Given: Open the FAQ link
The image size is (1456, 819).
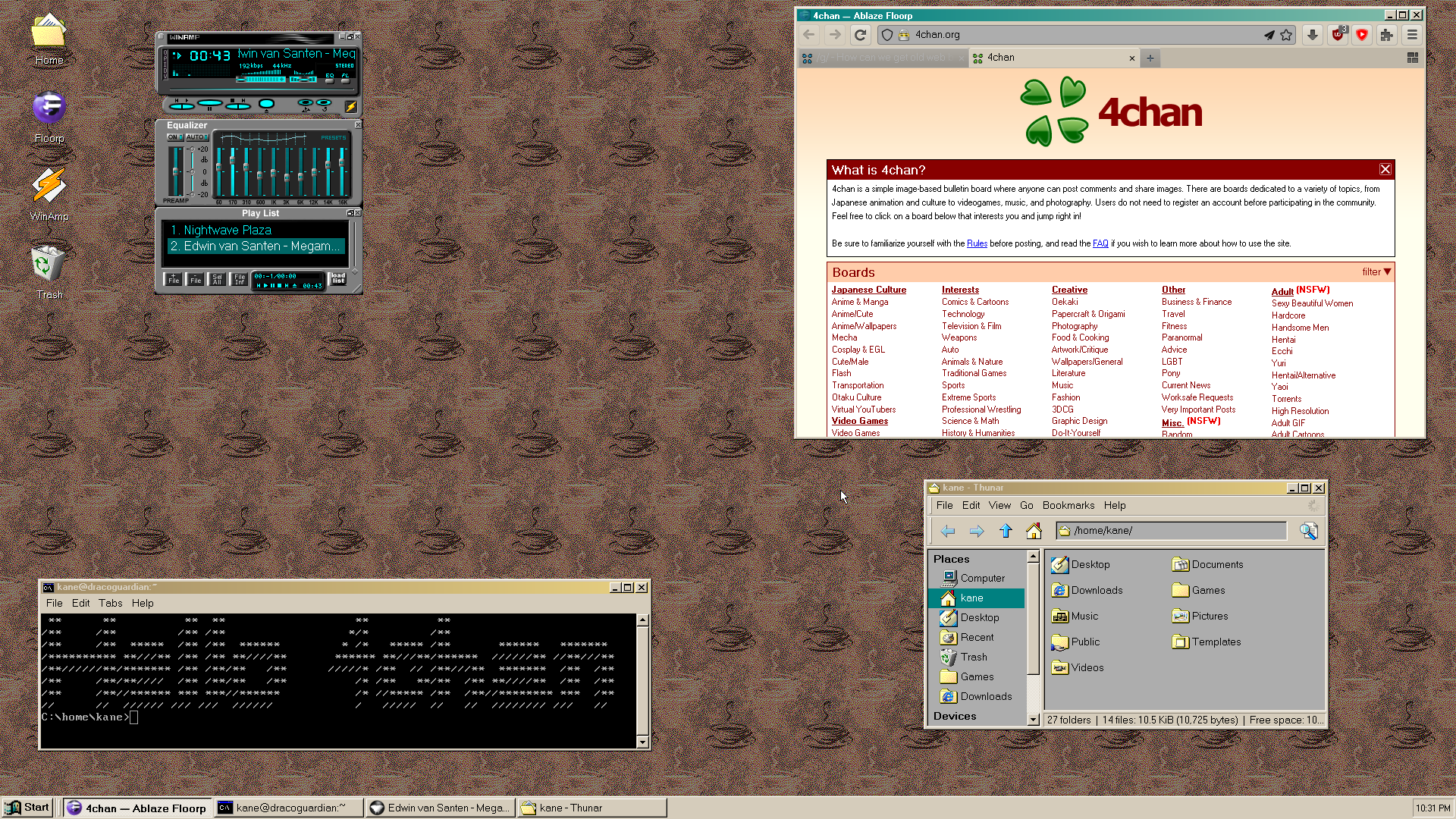Looking at the screenshot, I should click(1100, 243).
